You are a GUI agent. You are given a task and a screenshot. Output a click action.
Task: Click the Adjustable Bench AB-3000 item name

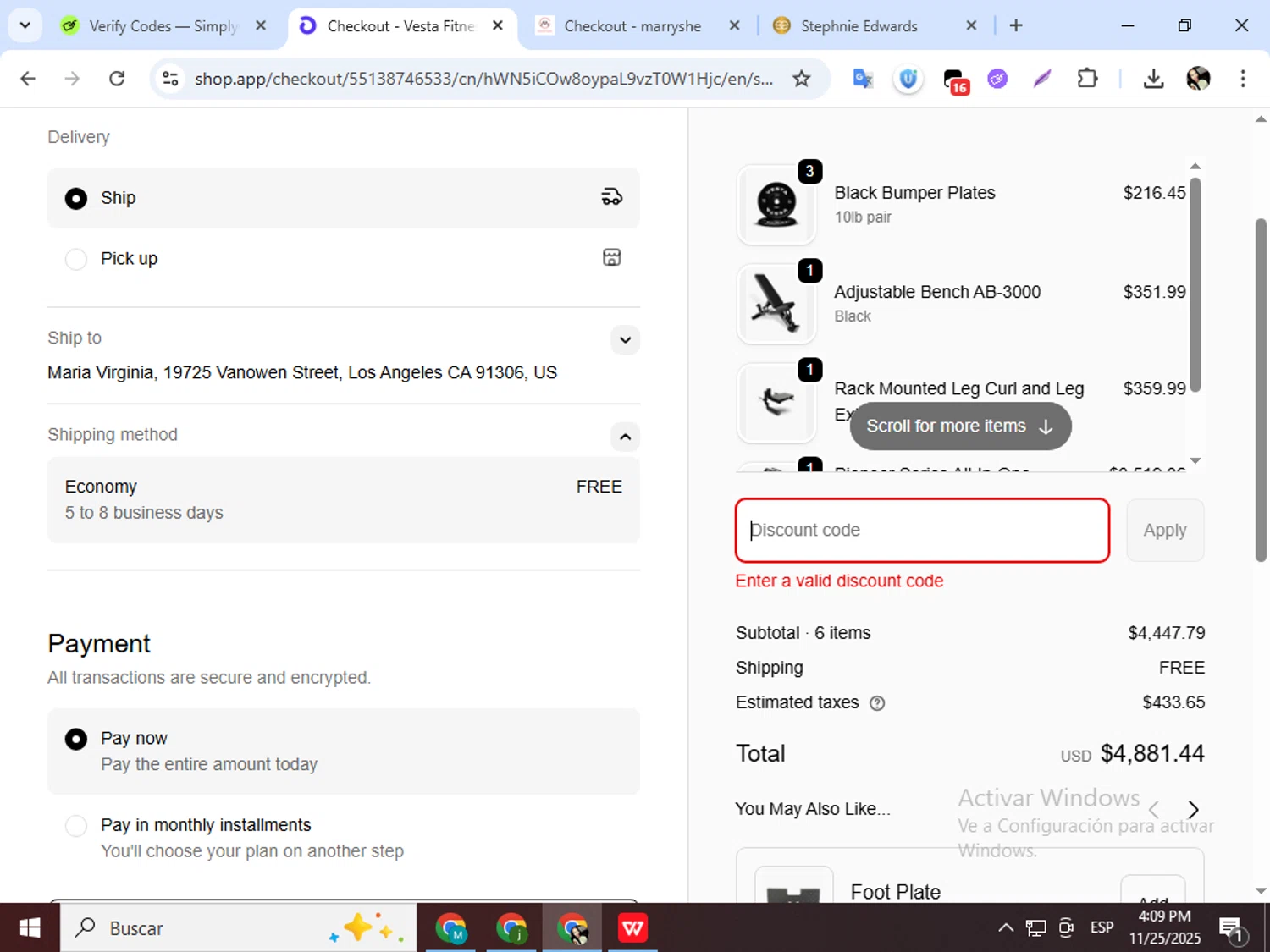[x=937, y=292]
